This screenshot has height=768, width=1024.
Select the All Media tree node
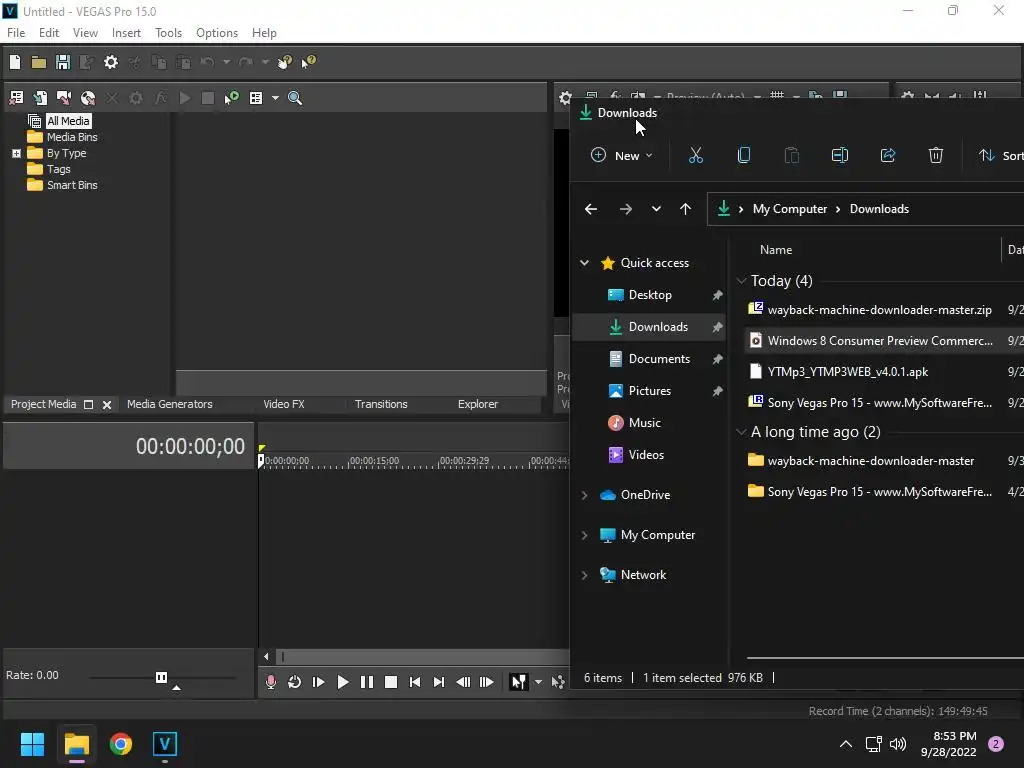[68, 121]
